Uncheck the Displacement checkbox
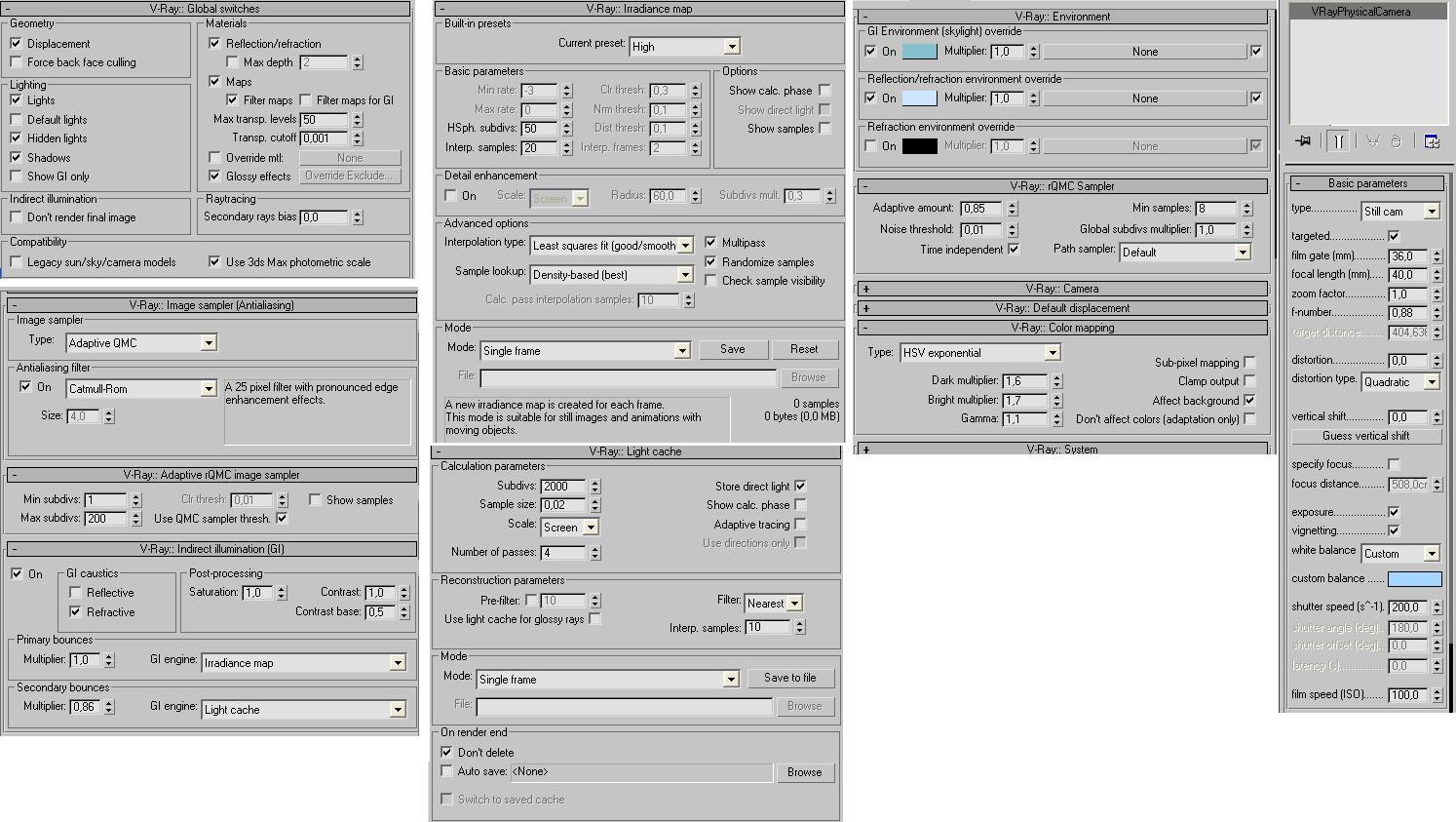Viewport: 1456px width, 822px height. (x=16, y=44)
